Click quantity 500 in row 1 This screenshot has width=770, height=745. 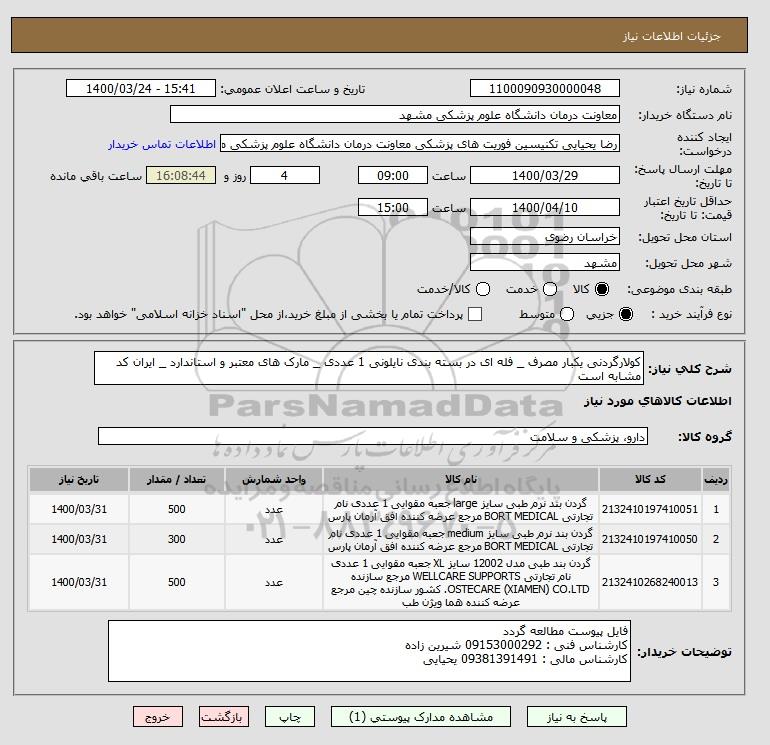point(177,509)
